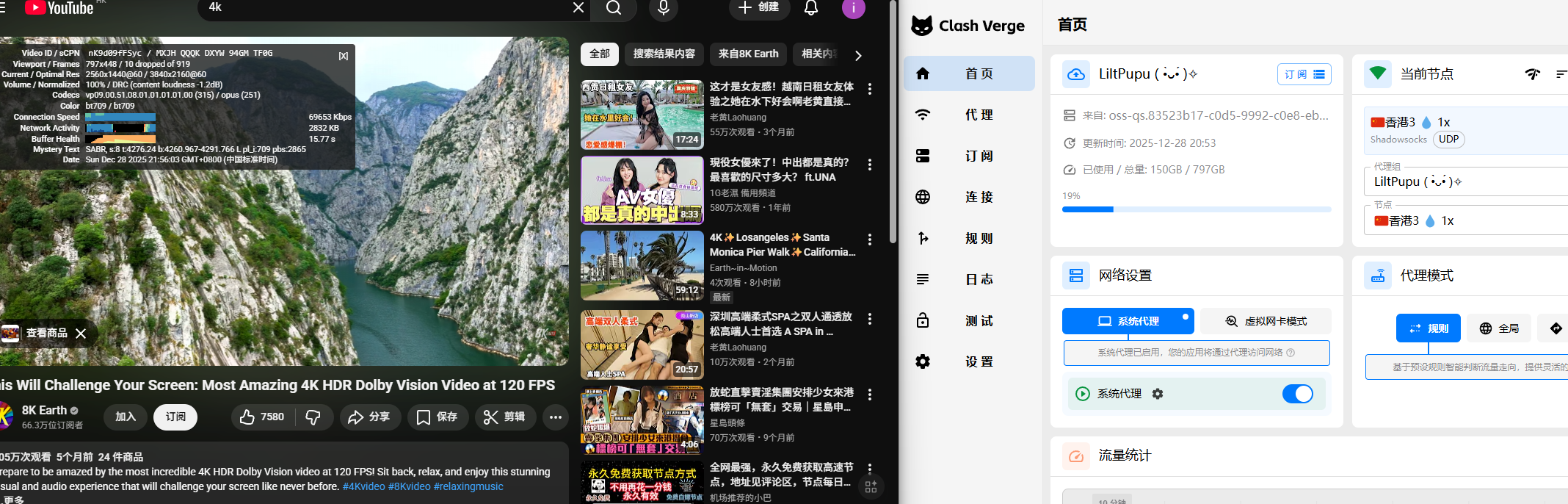The width and height of the screenshot is (1568, 504).
Task: Click the cloud upload icon beside LiltPupu
Action: (1076, 74)
